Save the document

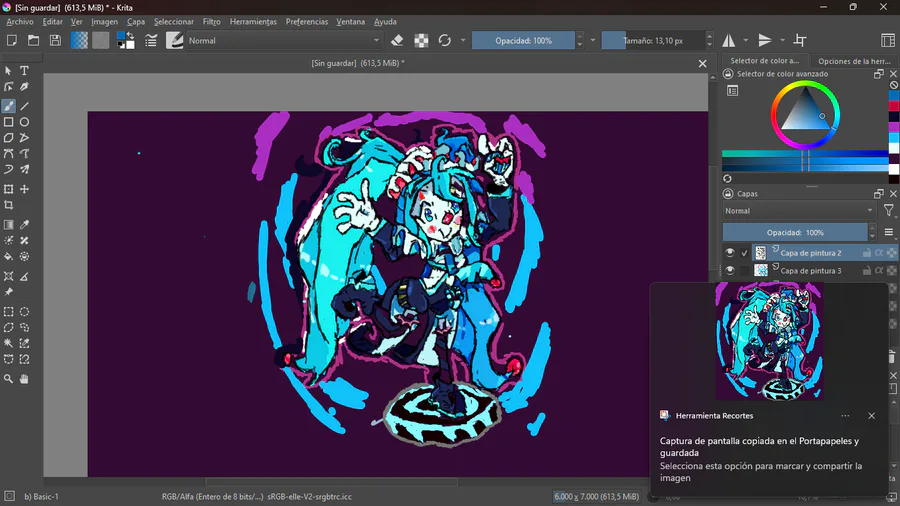pyautogui.click(x=55, y=40)
